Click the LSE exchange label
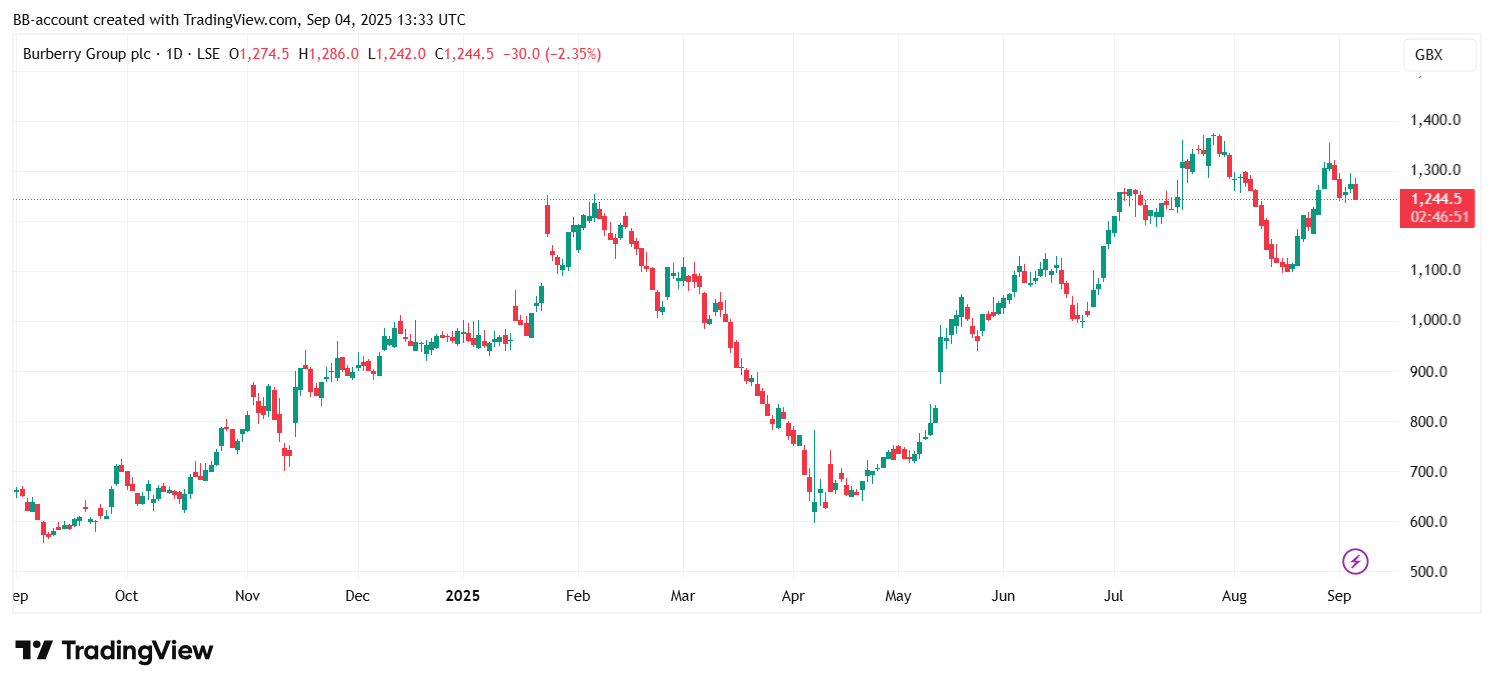 coord(208,54)
